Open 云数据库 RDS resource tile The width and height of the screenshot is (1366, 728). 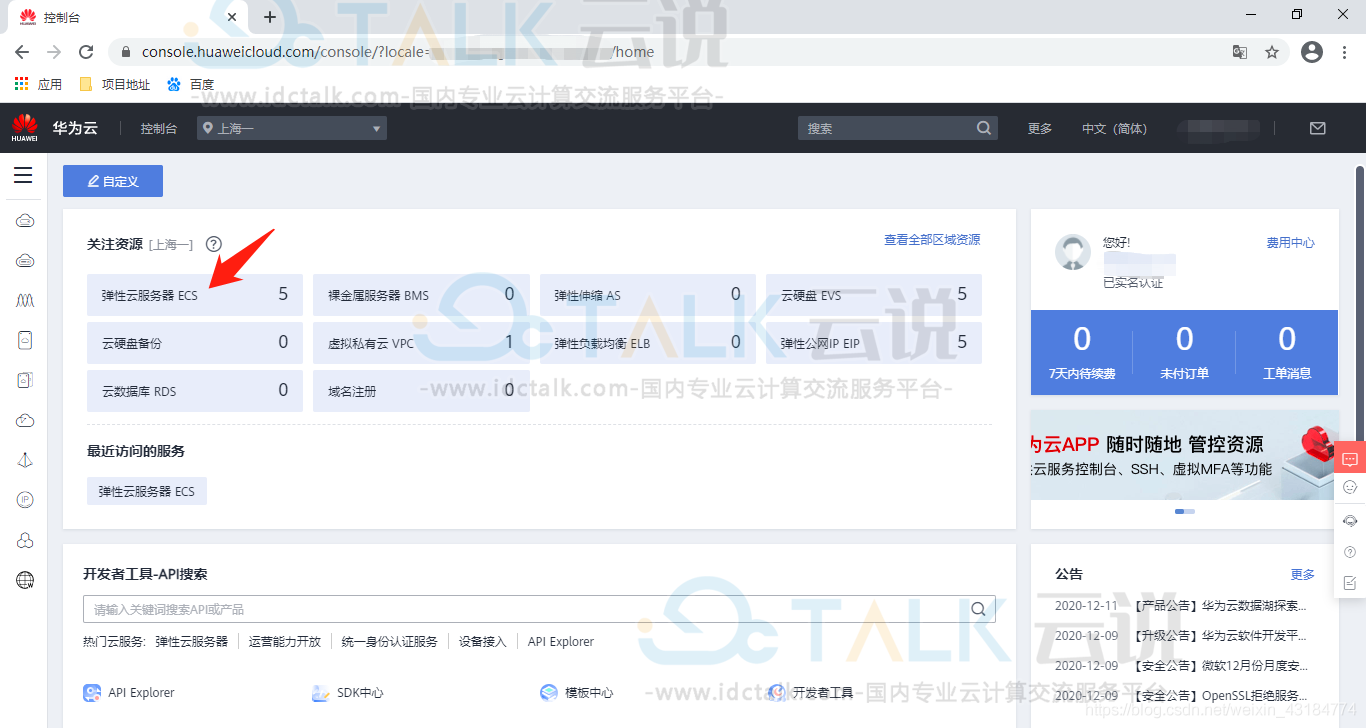(195, 391)
